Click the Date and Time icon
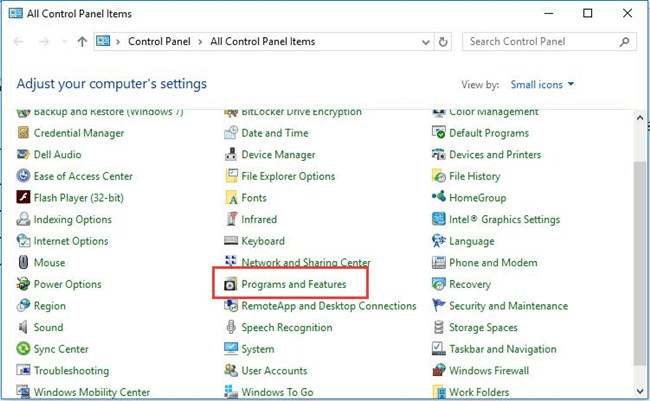The image size is (650, 401). click(x=231, y=133)
